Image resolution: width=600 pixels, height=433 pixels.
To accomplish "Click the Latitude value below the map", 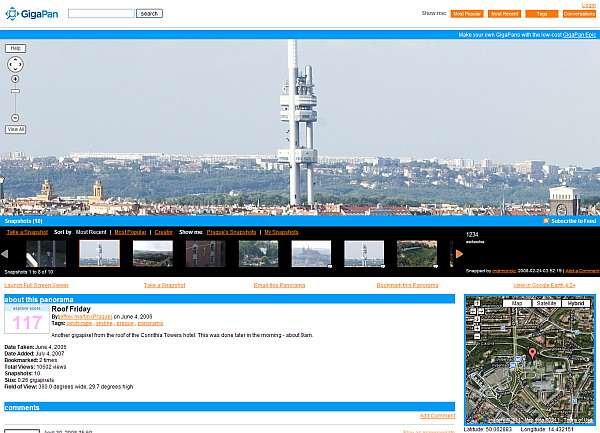I will pyautogui.click(x=497, y=430).
